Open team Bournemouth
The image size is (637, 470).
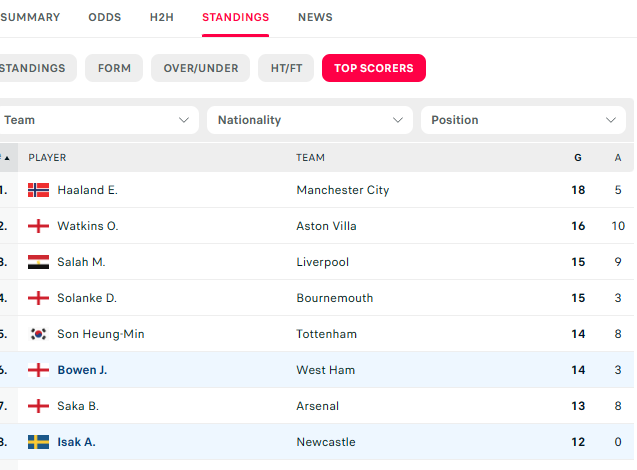pos(335,298)
